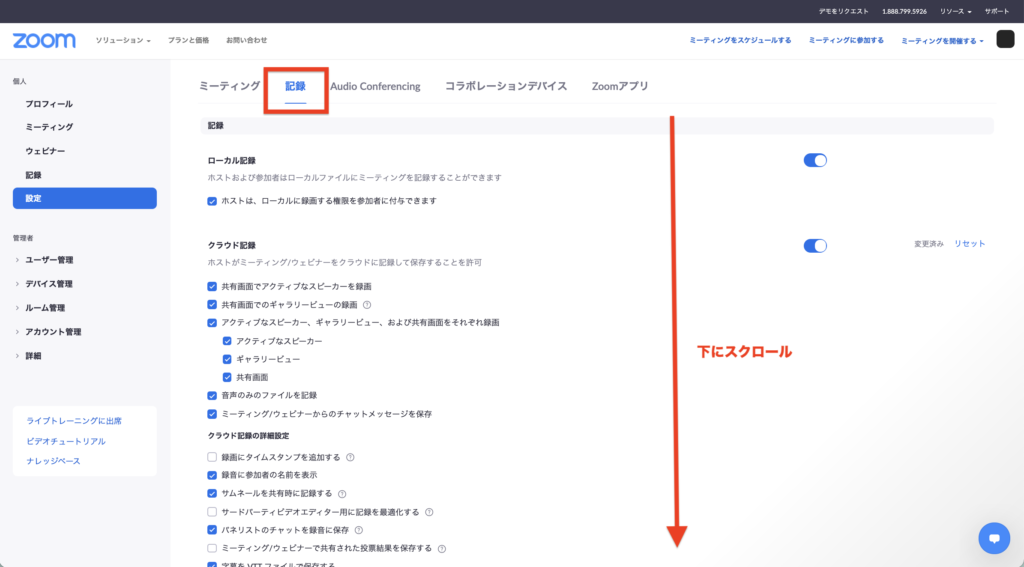The height and width of the screenshot is (567, 1024).
Task: Click the Zoom logo in the header
Action: coord(44,40)
